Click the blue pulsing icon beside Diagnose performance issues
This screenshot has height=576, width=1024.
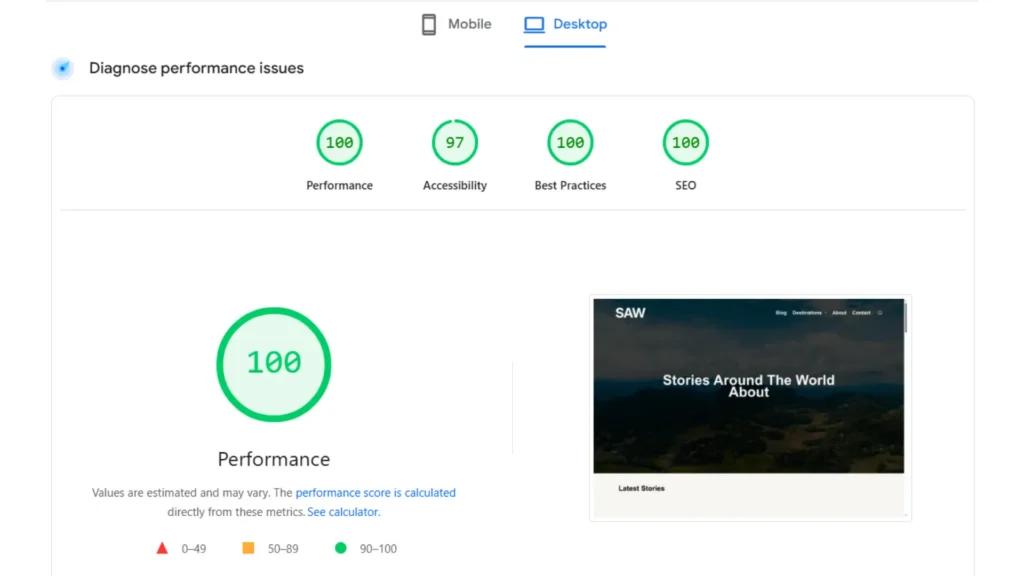click(x=63, y=68)
